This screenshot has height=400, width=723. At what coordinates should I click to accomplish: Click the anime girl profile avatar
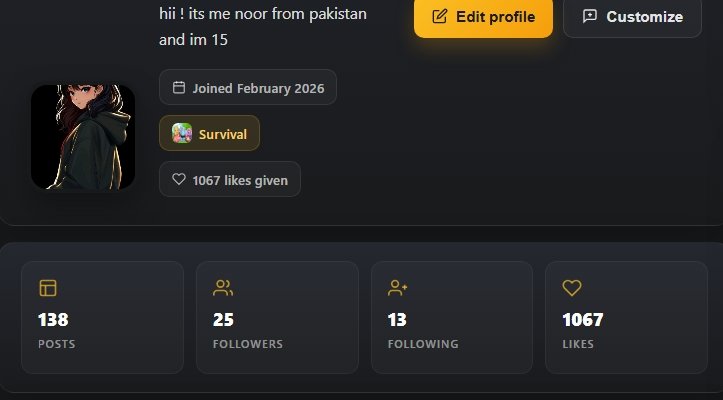(83, 137)
